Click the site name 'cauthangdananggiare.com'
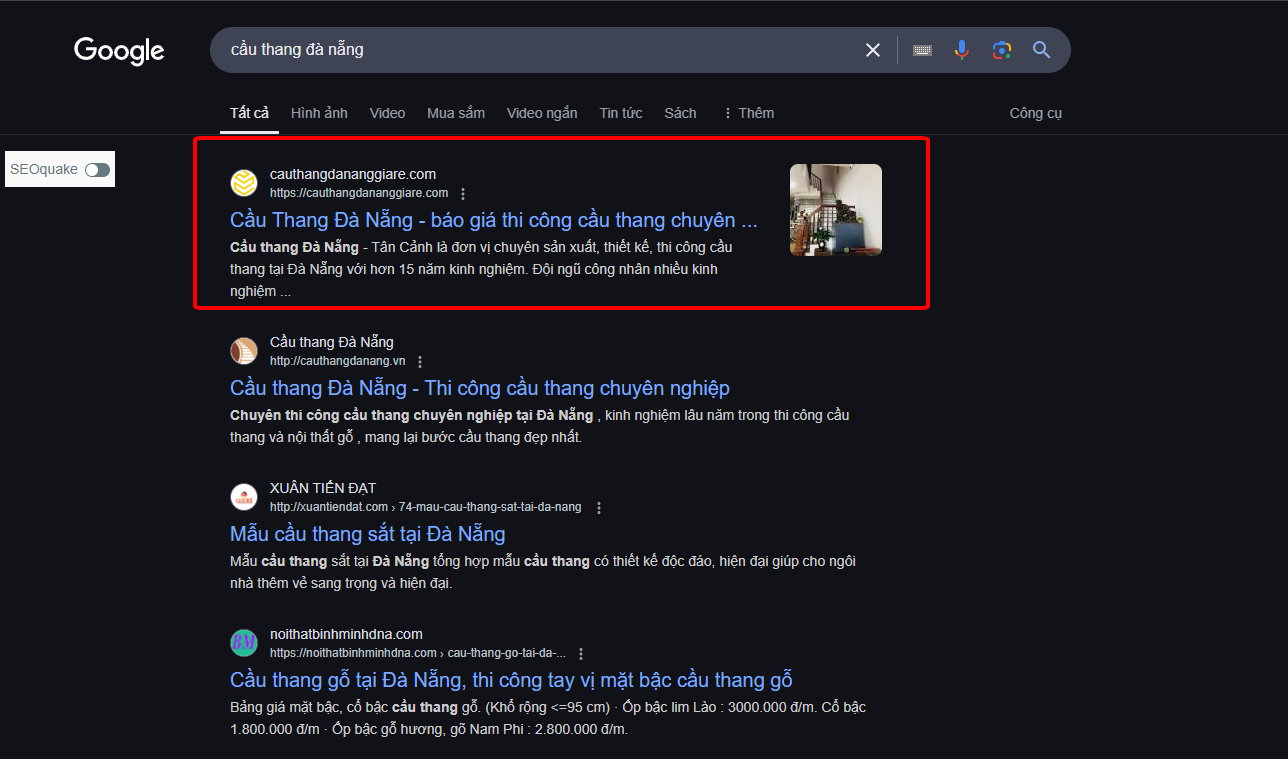The height and width of the screenshot is (759, 1288). (353, 174)
